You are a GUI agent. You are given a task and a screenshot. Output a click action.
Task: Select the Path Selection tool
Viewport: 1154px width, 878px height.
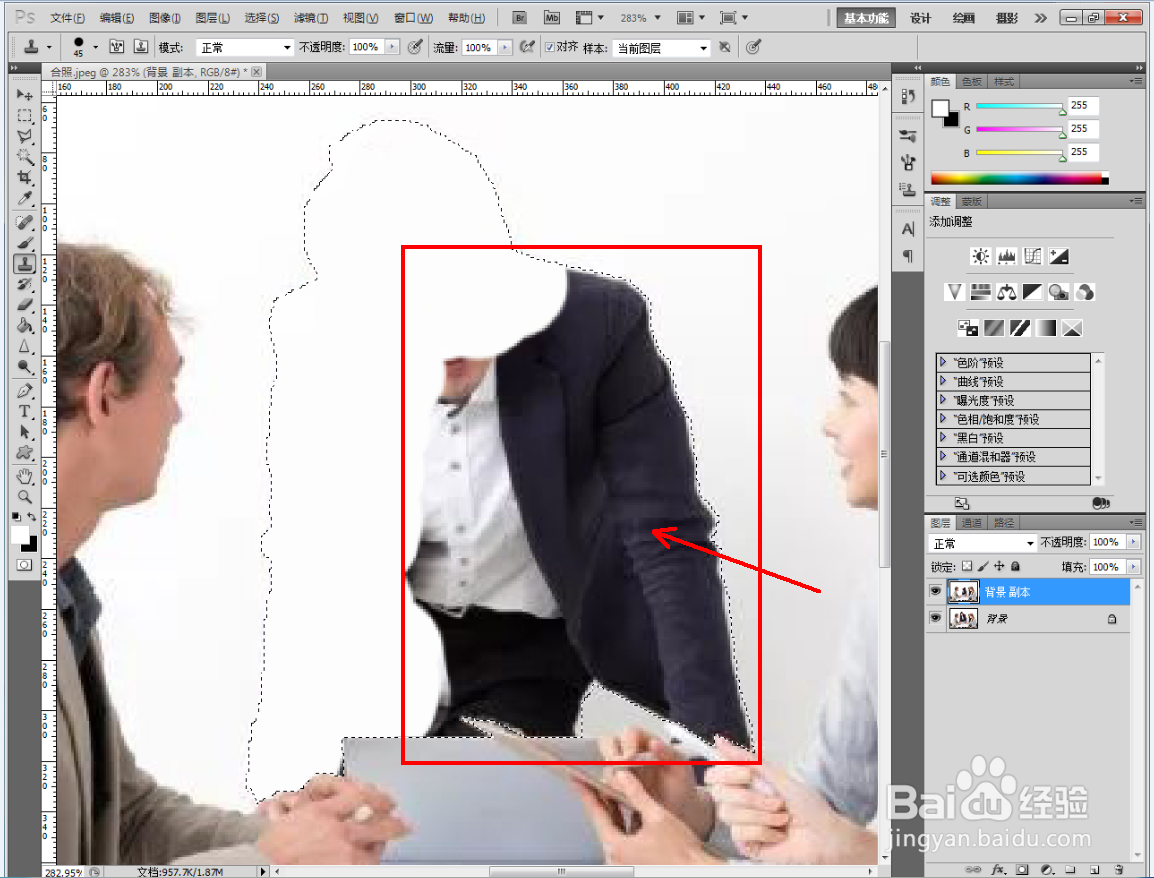point(24,432)
